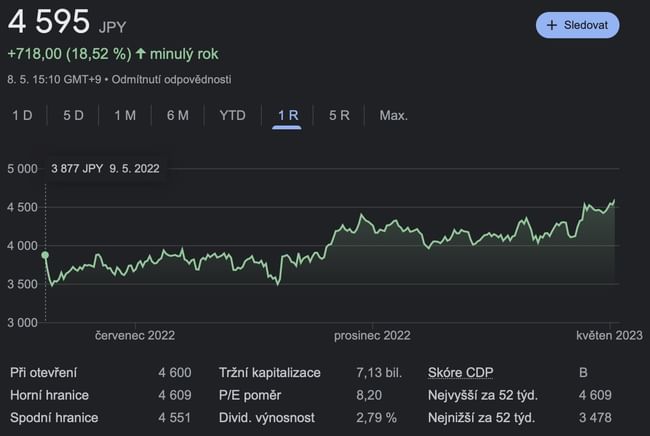Click the červenec 2022 axis label
The height and width of the screenshot is (436, 650).
click(135, 336)
